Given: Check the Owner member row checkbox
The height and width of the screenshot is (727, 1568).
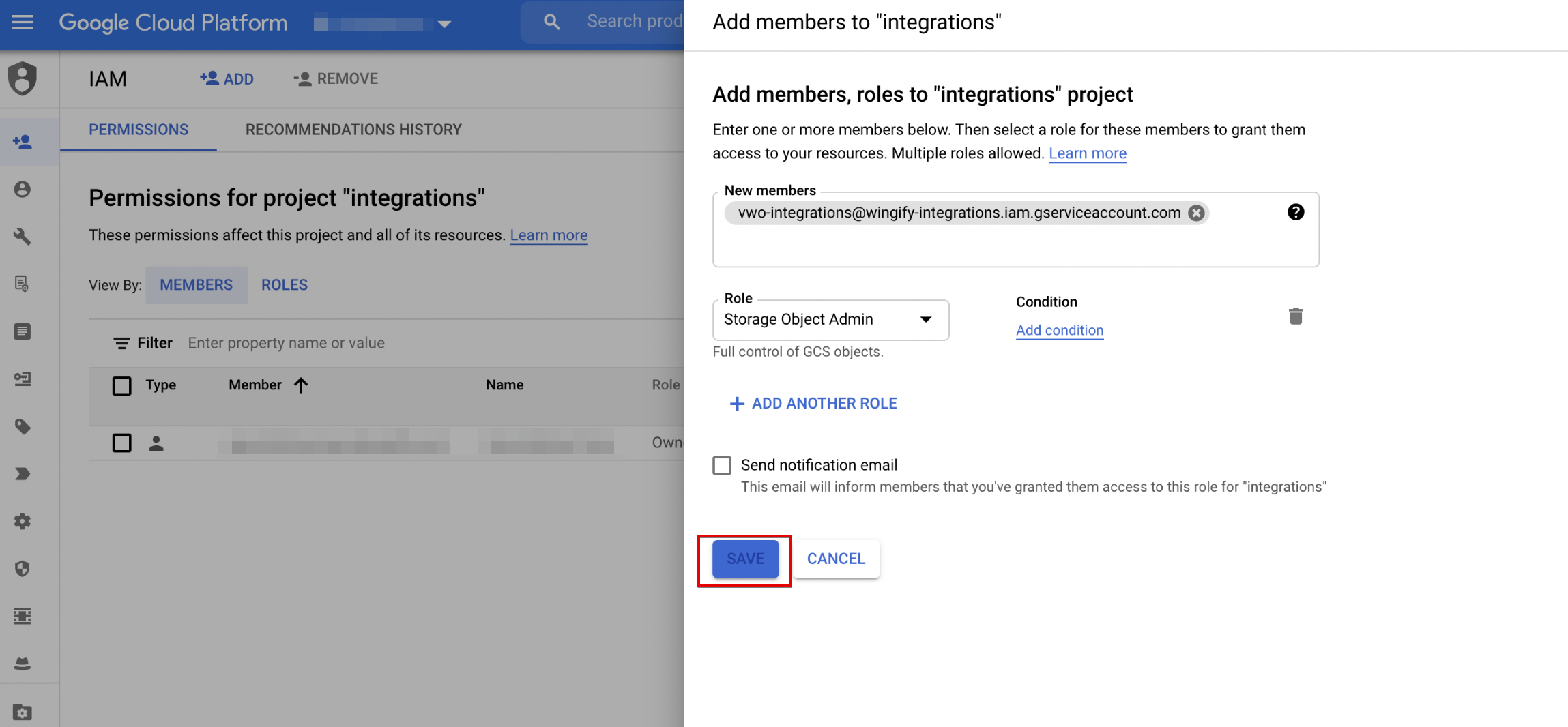Looking at the screenshot, I should tap(121, 443).
